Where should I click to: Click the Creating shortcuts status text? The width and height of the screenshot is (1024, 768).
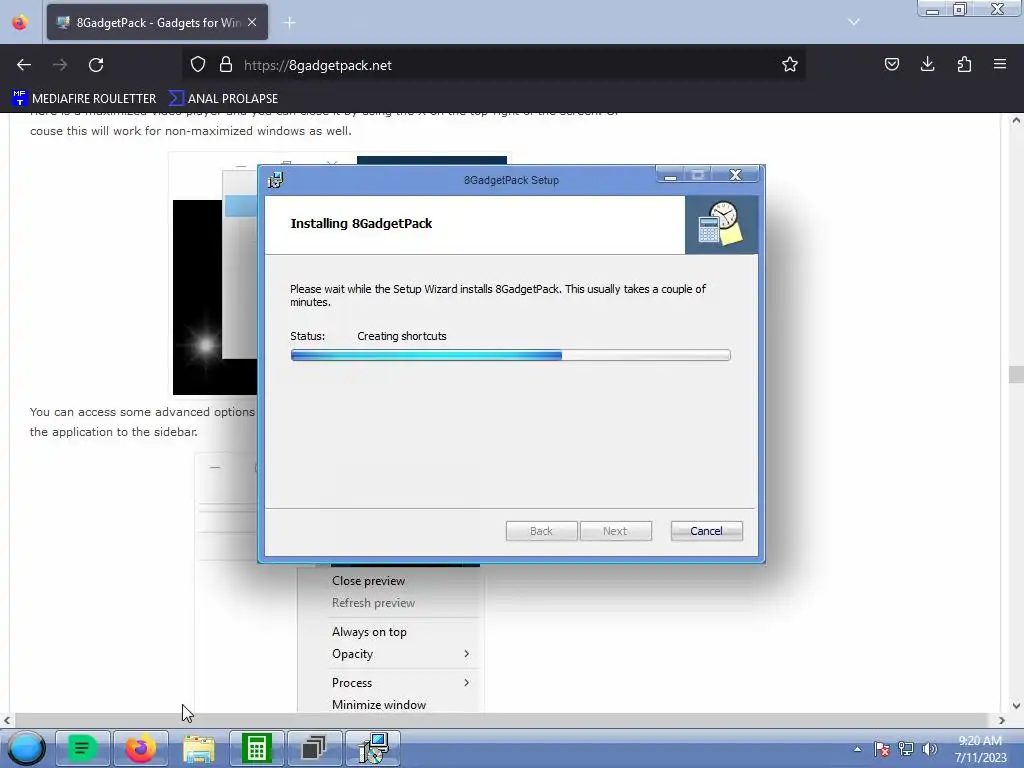[402, 336]
